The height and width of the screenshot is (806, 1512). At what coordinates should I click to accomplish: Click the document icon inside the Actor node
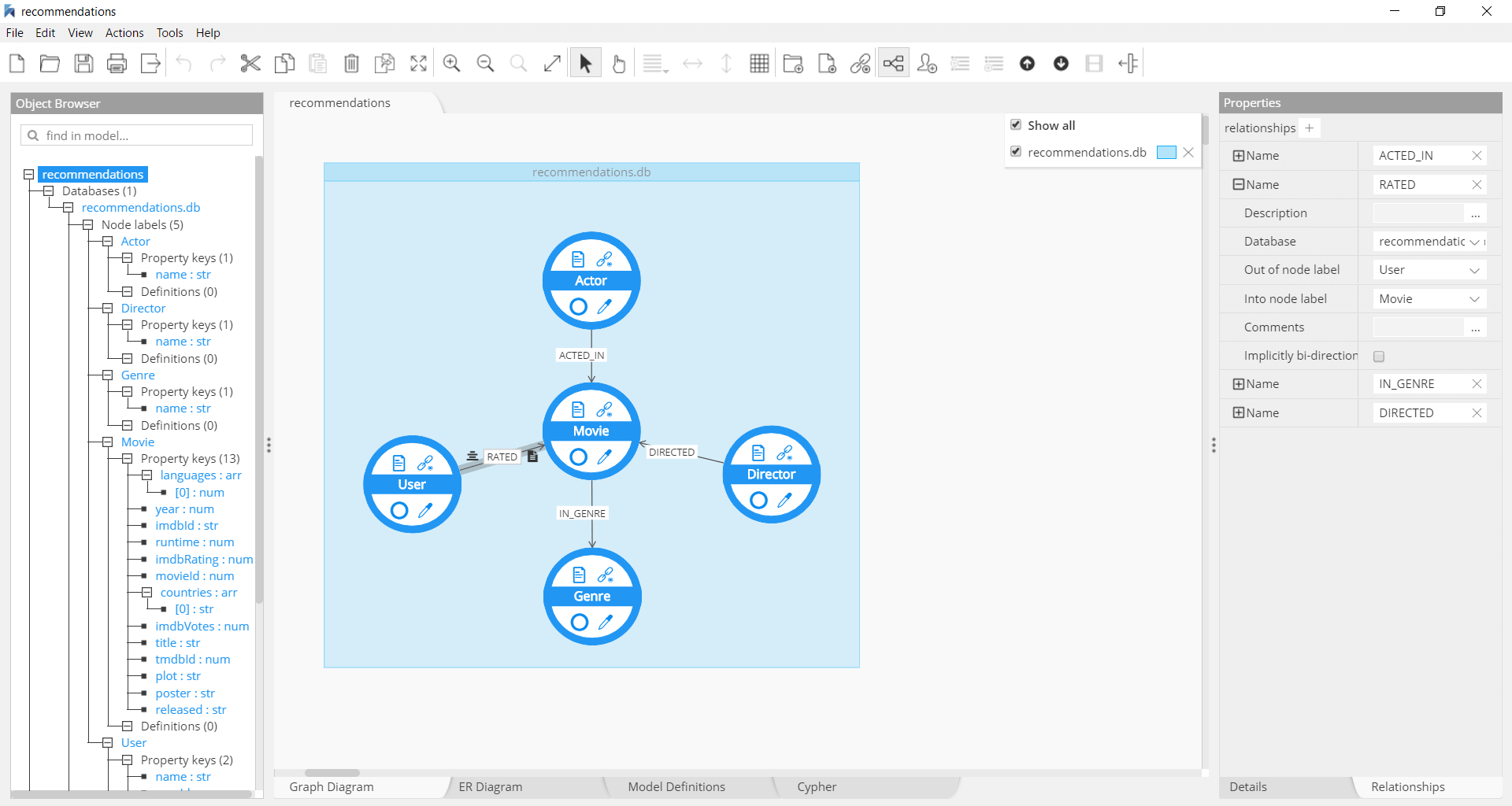pyautogui.click(x=578, y=259)
